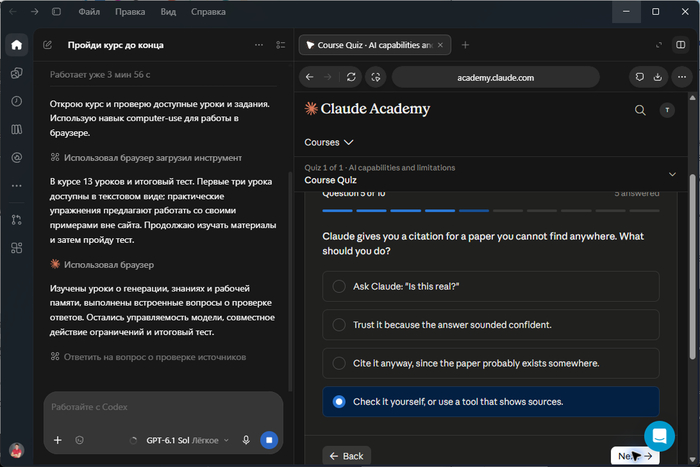Stop the running task with stop button
This screenshot has width=700, height=467.
[x=269, y=440]
